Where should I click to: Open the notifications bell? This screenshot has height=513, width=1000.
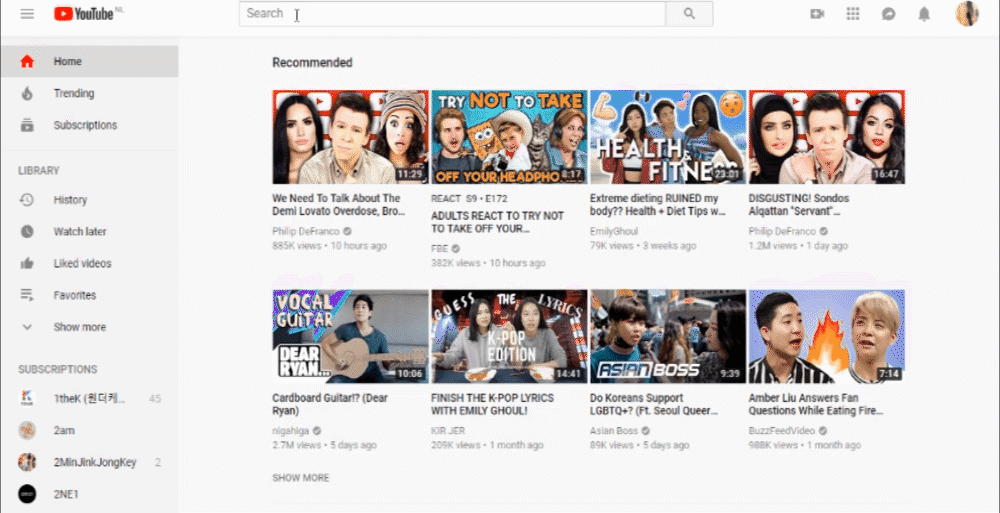(924, 13)
